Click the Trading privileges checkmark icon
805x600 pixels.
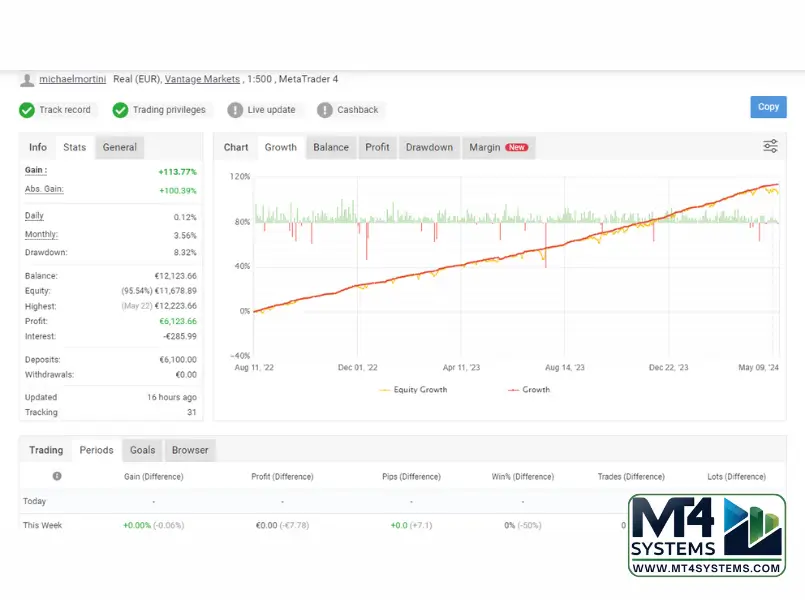click(120, 110)
